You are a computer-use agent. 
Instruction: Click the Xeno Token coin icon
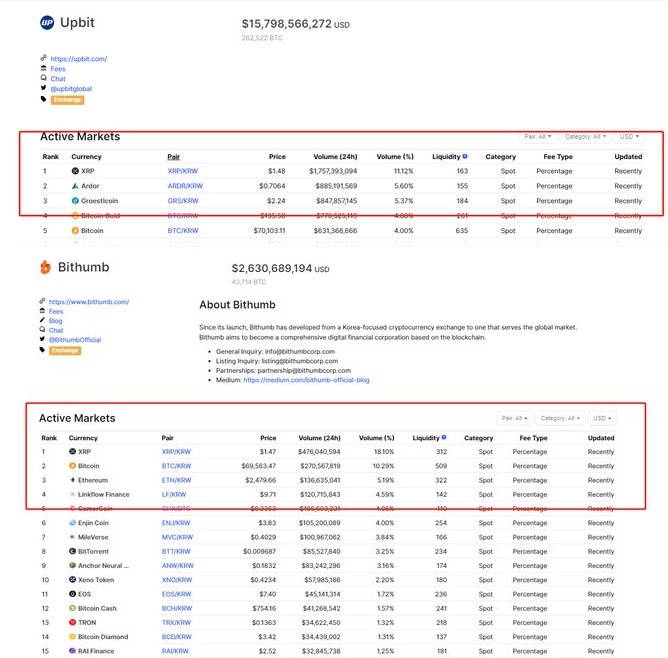pos(72,580)
